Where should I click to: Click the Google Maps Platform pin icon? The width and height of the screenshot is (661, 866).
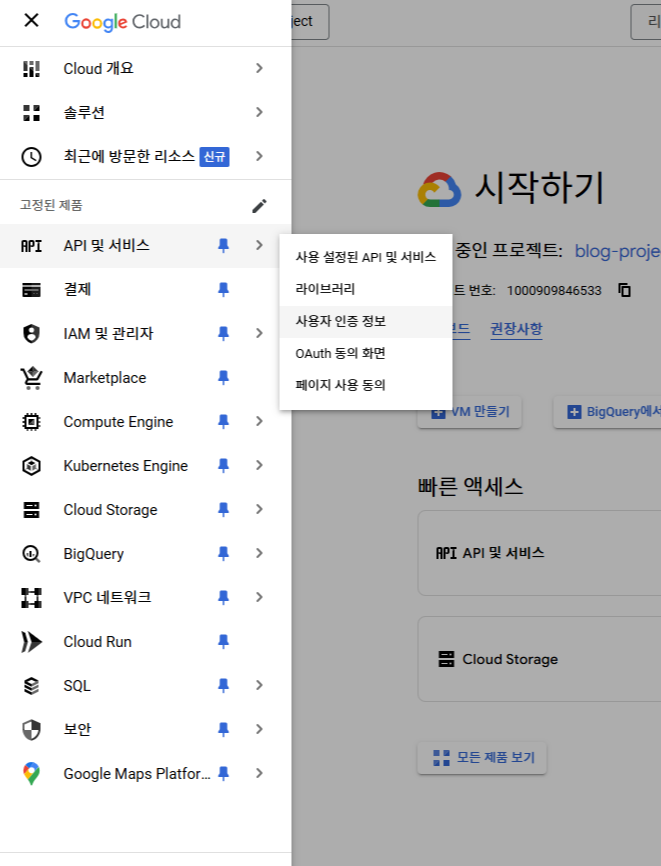tap(31, 773)
